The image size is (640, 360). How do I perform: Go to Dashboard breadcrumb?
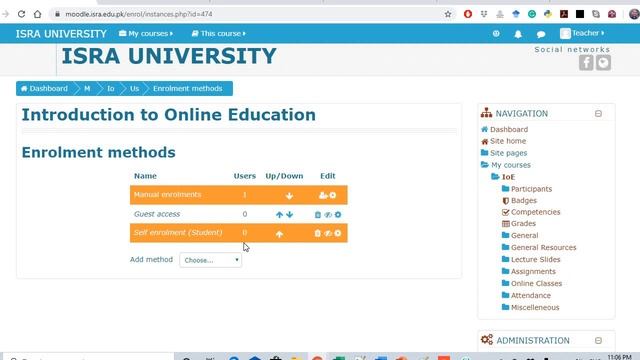(44, 89)
